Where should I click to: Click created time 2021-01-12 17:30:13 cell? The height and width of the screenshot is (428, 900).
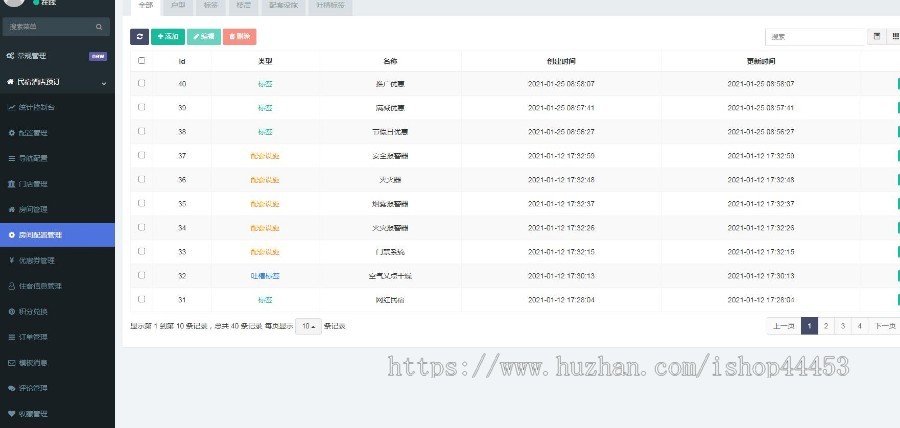tap(561, 276)
